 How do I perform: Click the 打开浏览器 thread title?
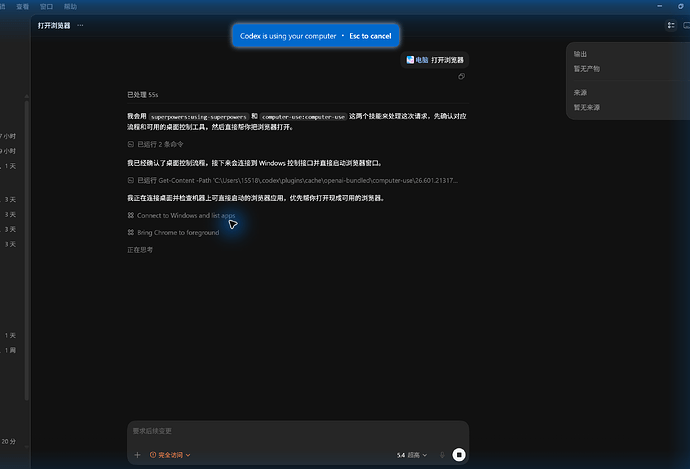click(54, 26)
